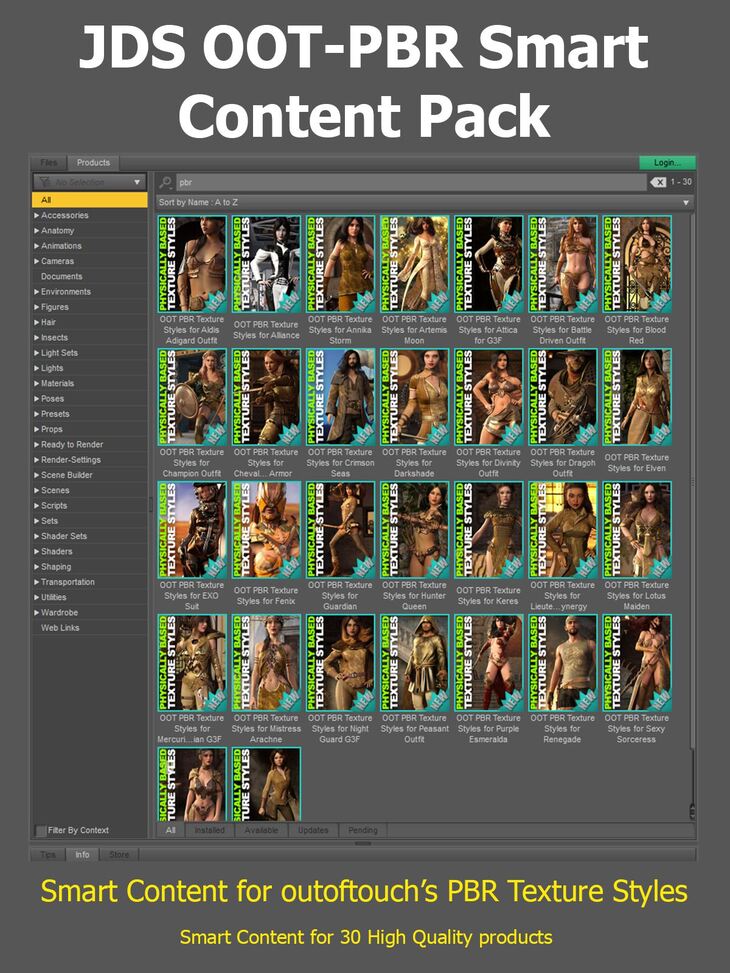The image size is (730, 973).
Task: Switch to the Installed filter tab
Action: (209, 830)
